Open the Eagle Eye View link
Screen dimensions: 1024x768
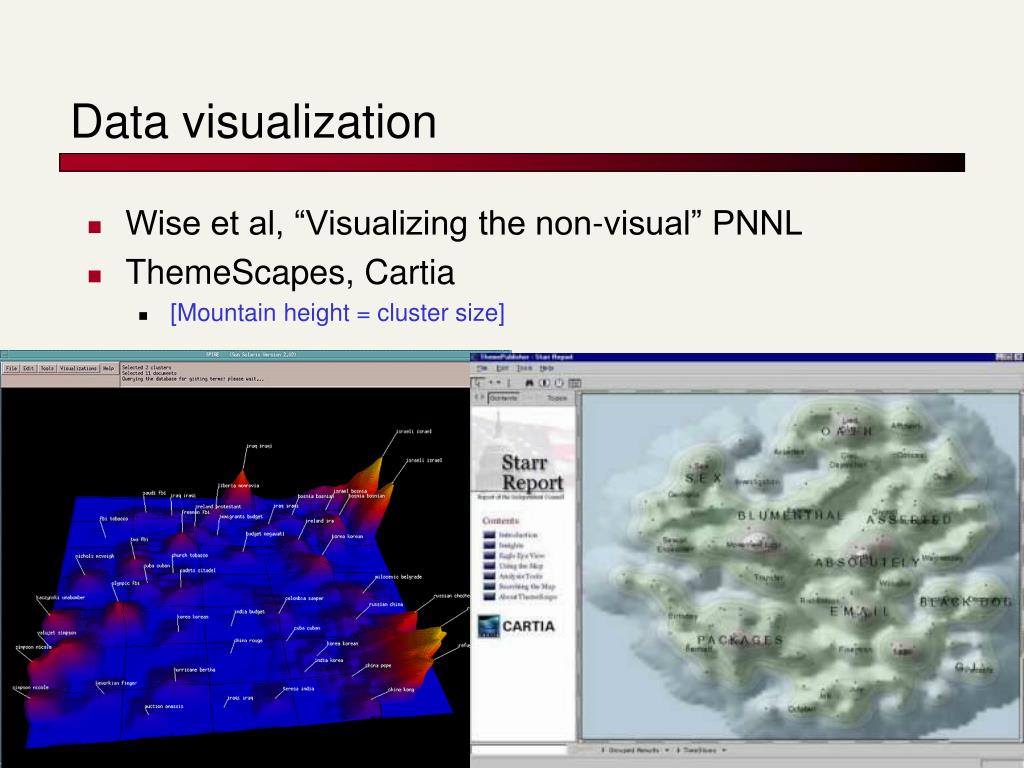coord(521,556)
